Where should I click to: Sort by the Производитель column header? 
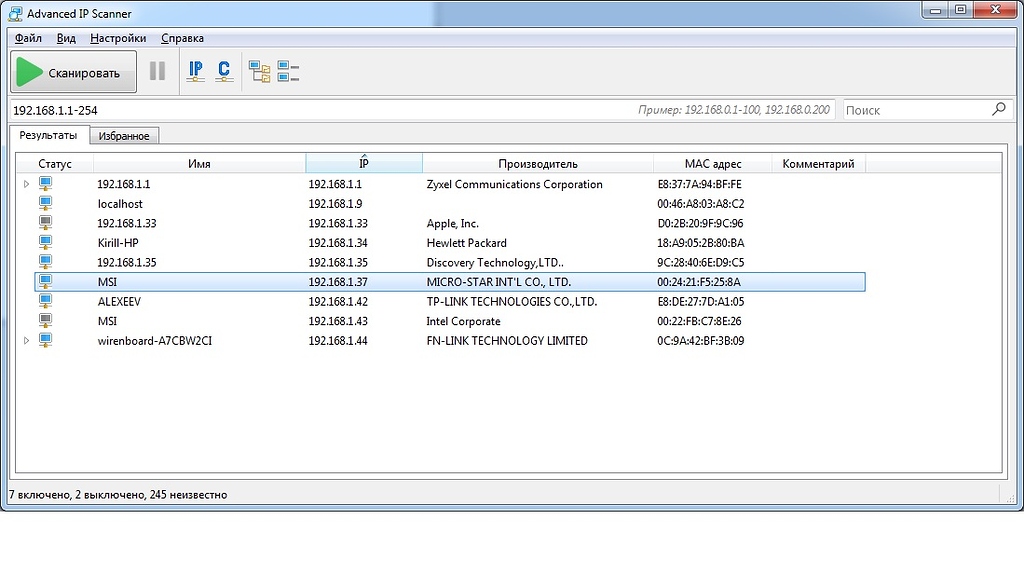[538, 164]
